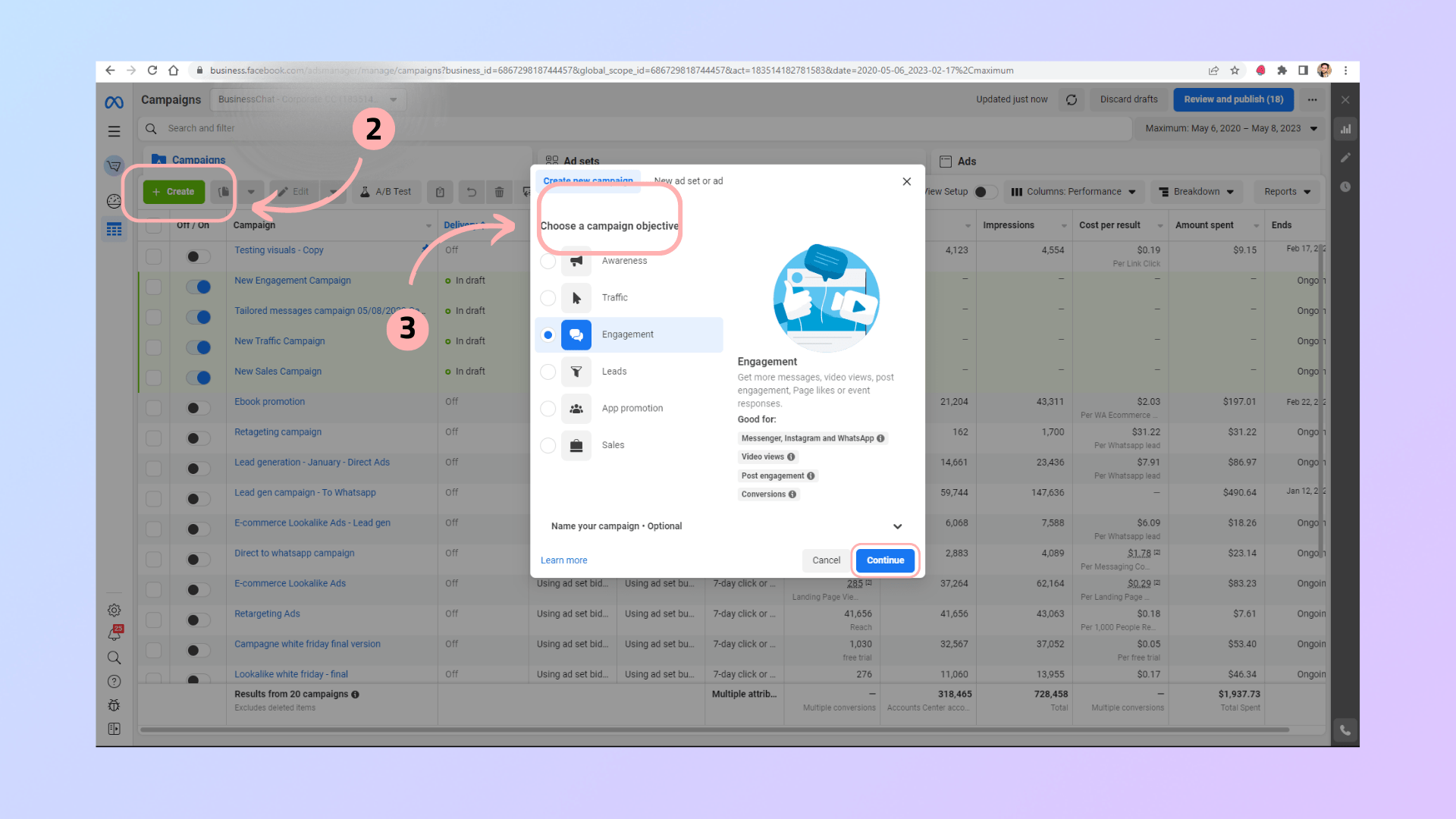Click the duplicate campaign icon

[222, 191]
